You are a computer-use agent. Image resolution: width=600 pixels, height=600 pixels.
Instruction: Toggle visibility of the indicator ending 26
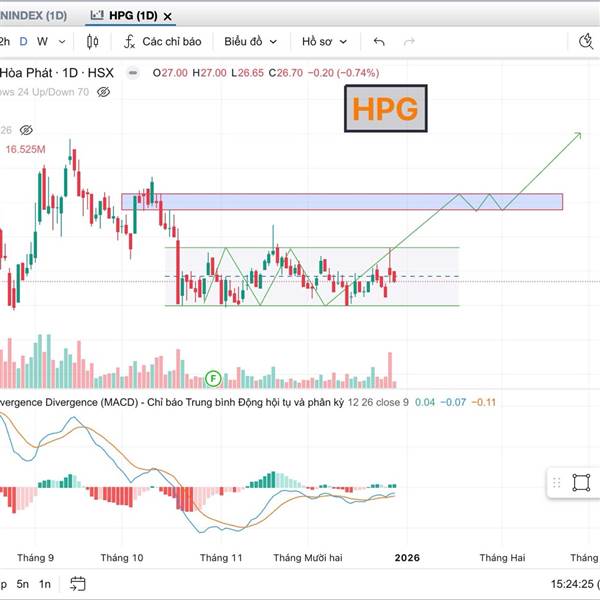(26, 130)
